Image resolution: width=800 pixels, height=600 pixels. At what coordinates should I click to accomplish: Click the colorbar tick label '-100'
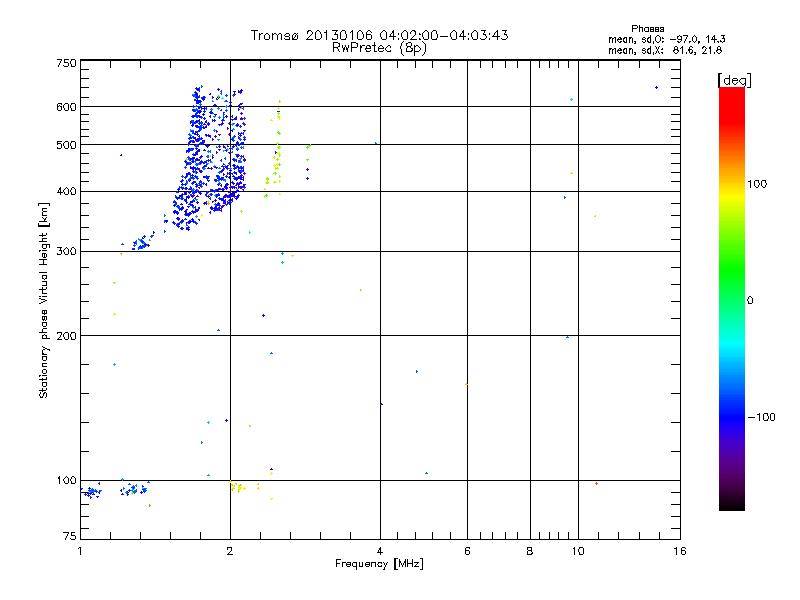[x=761, y=417]
